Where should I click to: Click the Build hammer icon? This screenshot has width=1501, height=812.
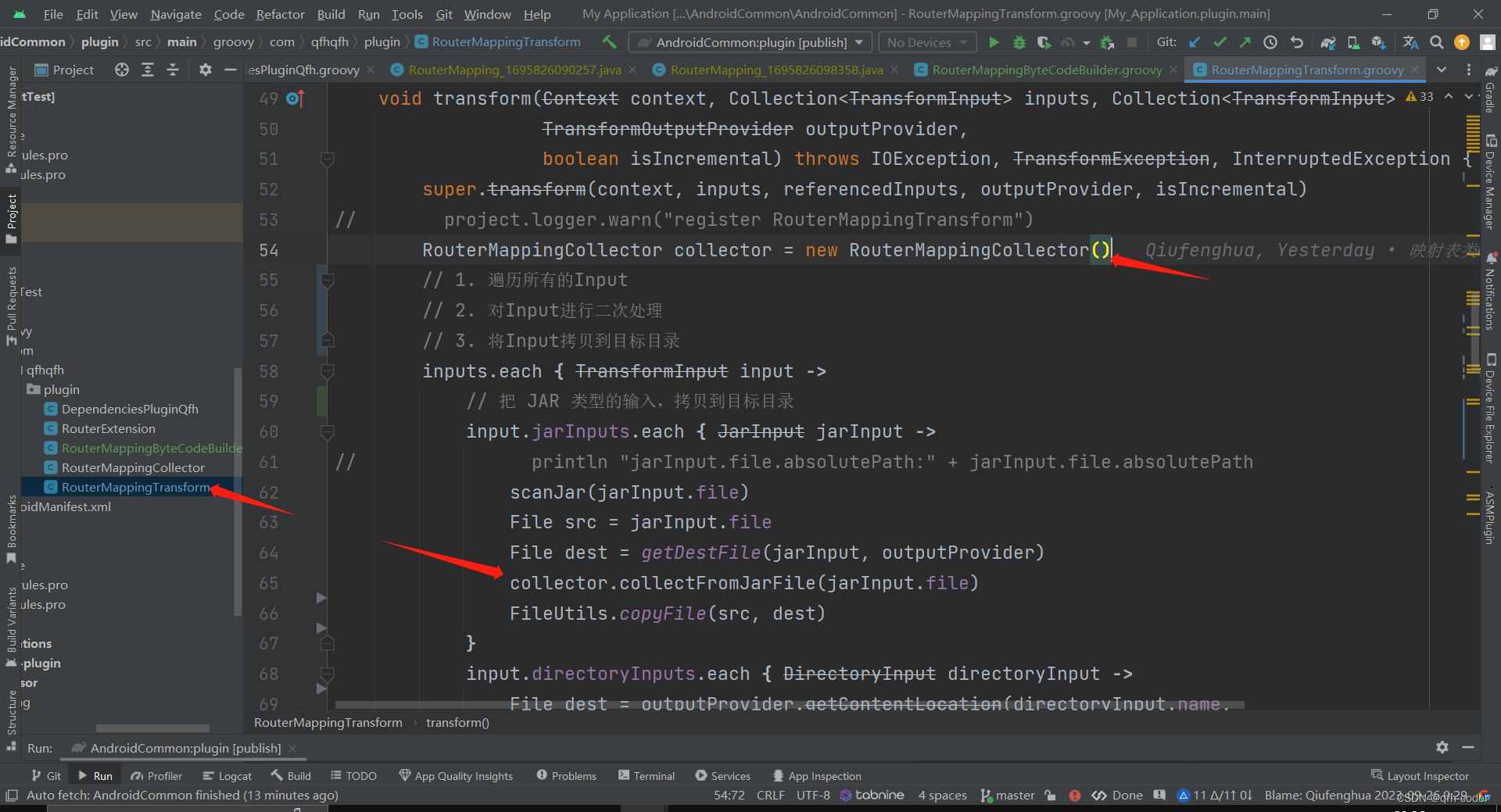pos(609,41)
